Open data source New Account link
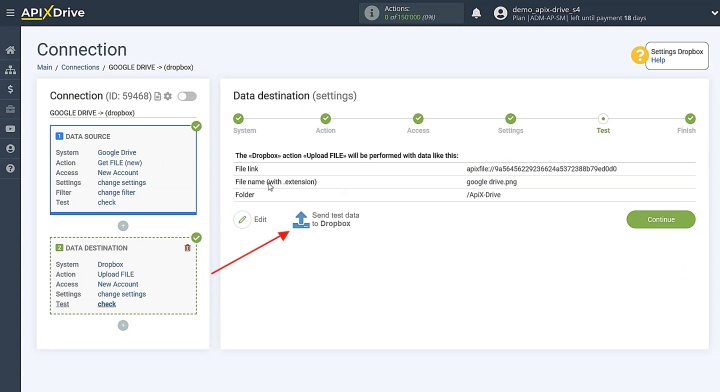Viewport: 720px width, 392px height. [118, 173]
